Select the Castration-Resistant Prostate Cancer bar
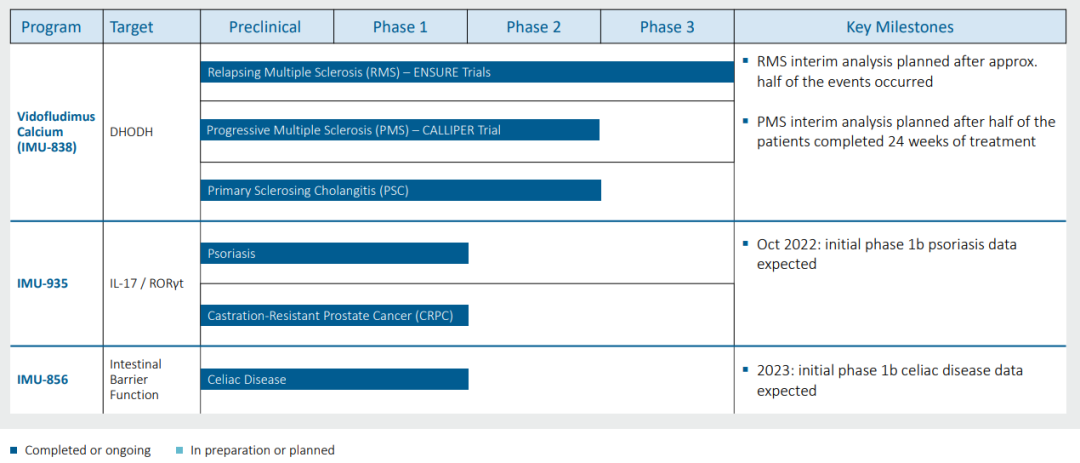This screenshot has height=463, width=1080. click(334, 316)
